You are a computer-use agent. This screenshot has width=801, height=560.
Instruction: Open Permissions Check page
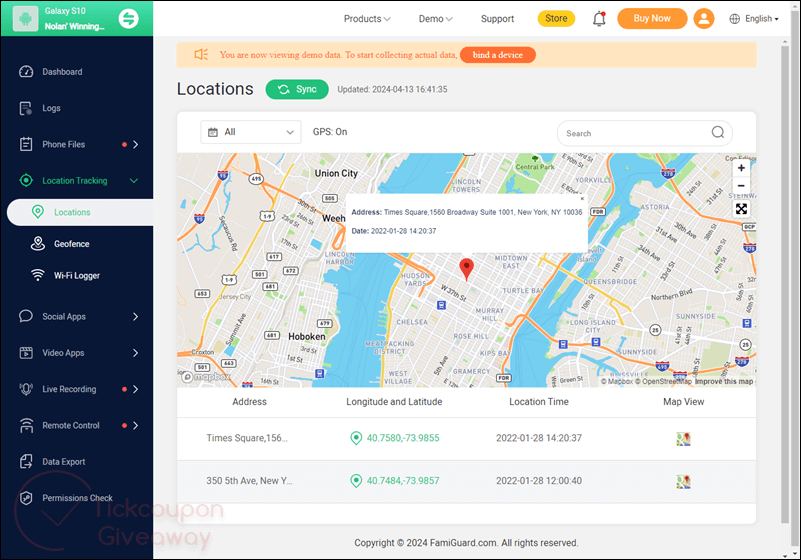77,498
